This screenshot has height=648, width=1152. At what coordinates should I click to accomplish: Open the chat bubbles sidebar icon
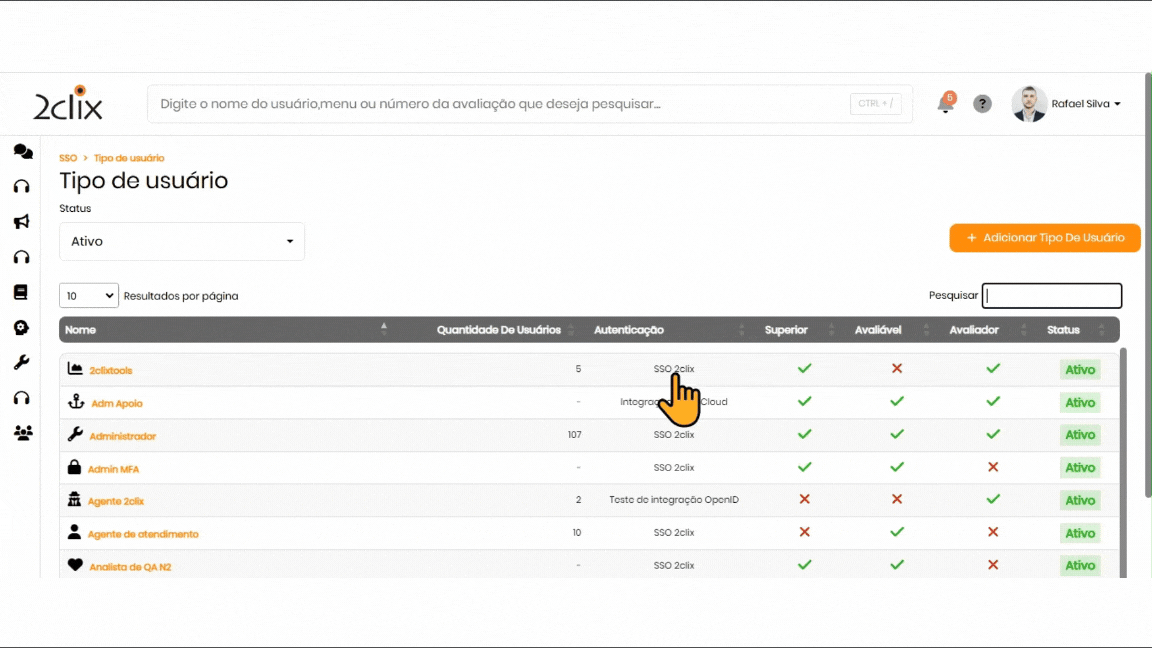pos(22,152)
